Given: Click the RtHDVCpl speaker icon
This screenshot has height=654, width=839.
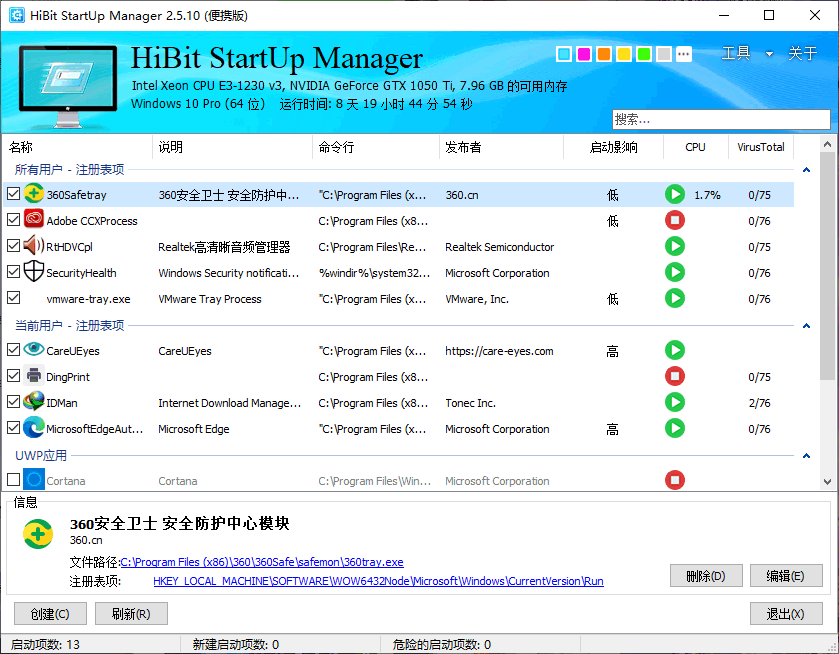Looking at the screenshot, I should pos(34,246).
